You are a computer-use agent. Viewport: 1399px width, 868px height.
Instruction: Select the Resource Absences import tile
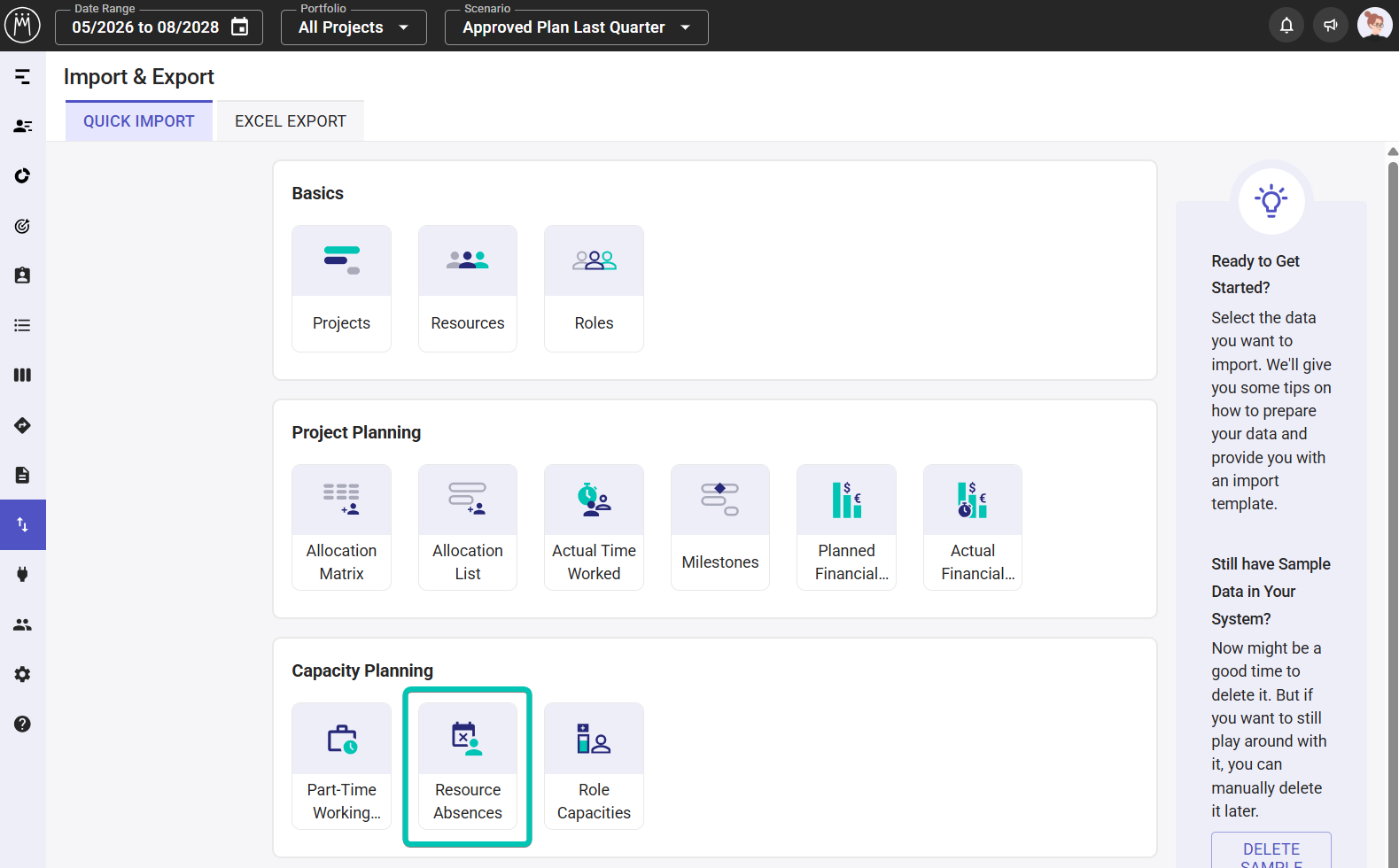coord(468,766)
